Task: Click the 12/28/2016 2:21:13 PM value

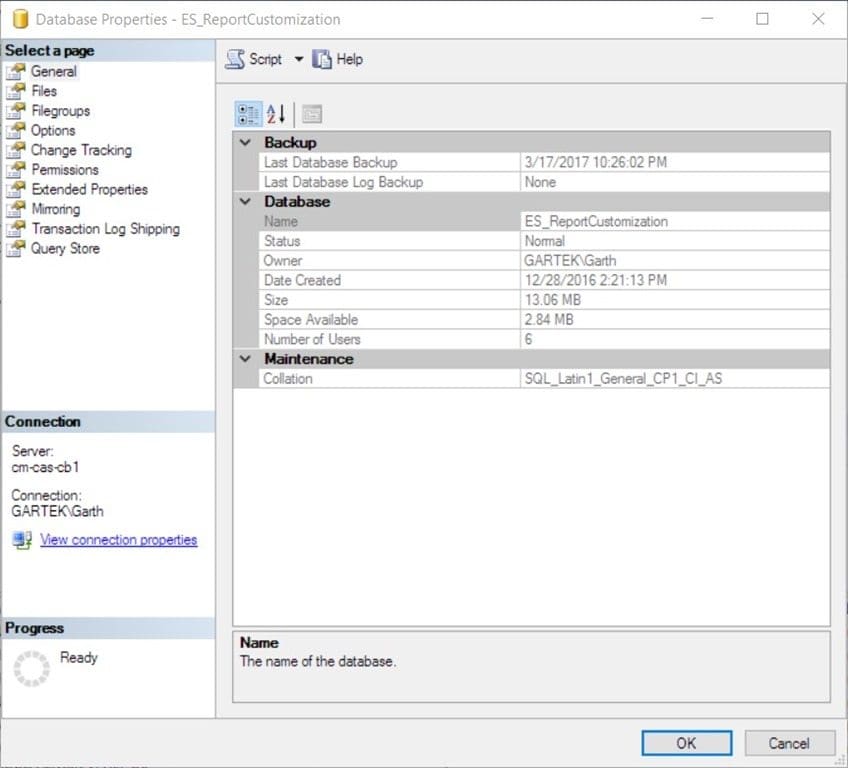Action: tap(595, 280)
